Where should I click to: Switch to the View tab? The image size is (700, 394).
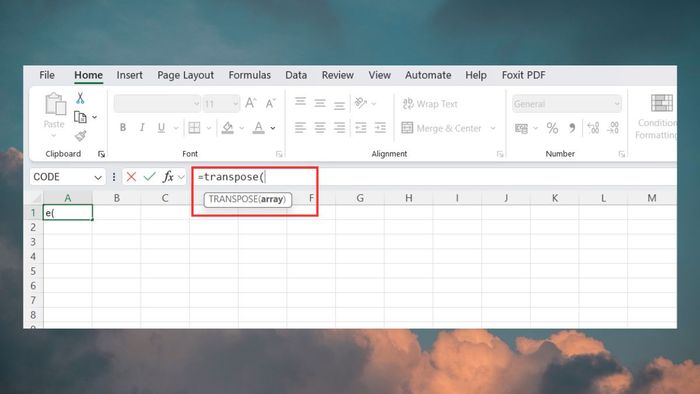click(379, 75)
